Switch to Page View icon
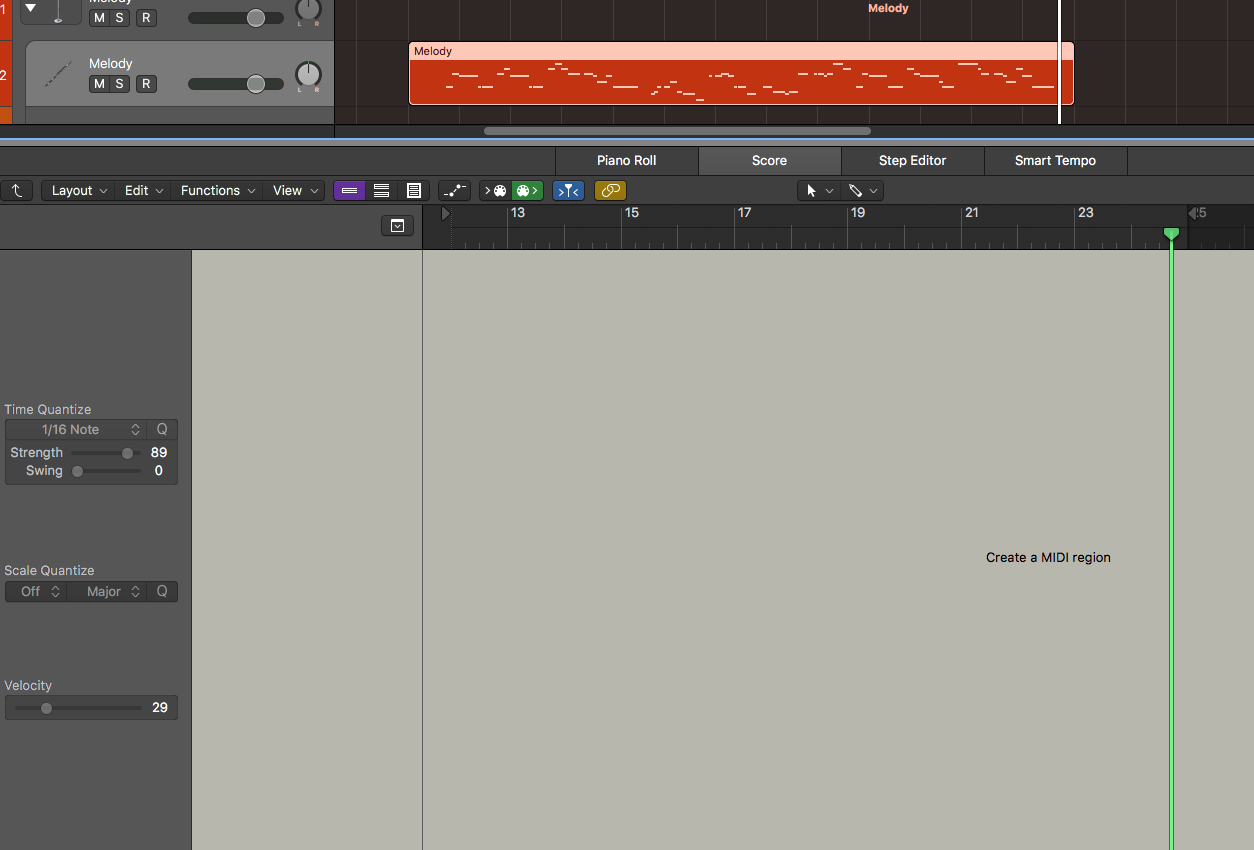Viewport: 1254px width, 850px height. (x=414, y=190)
